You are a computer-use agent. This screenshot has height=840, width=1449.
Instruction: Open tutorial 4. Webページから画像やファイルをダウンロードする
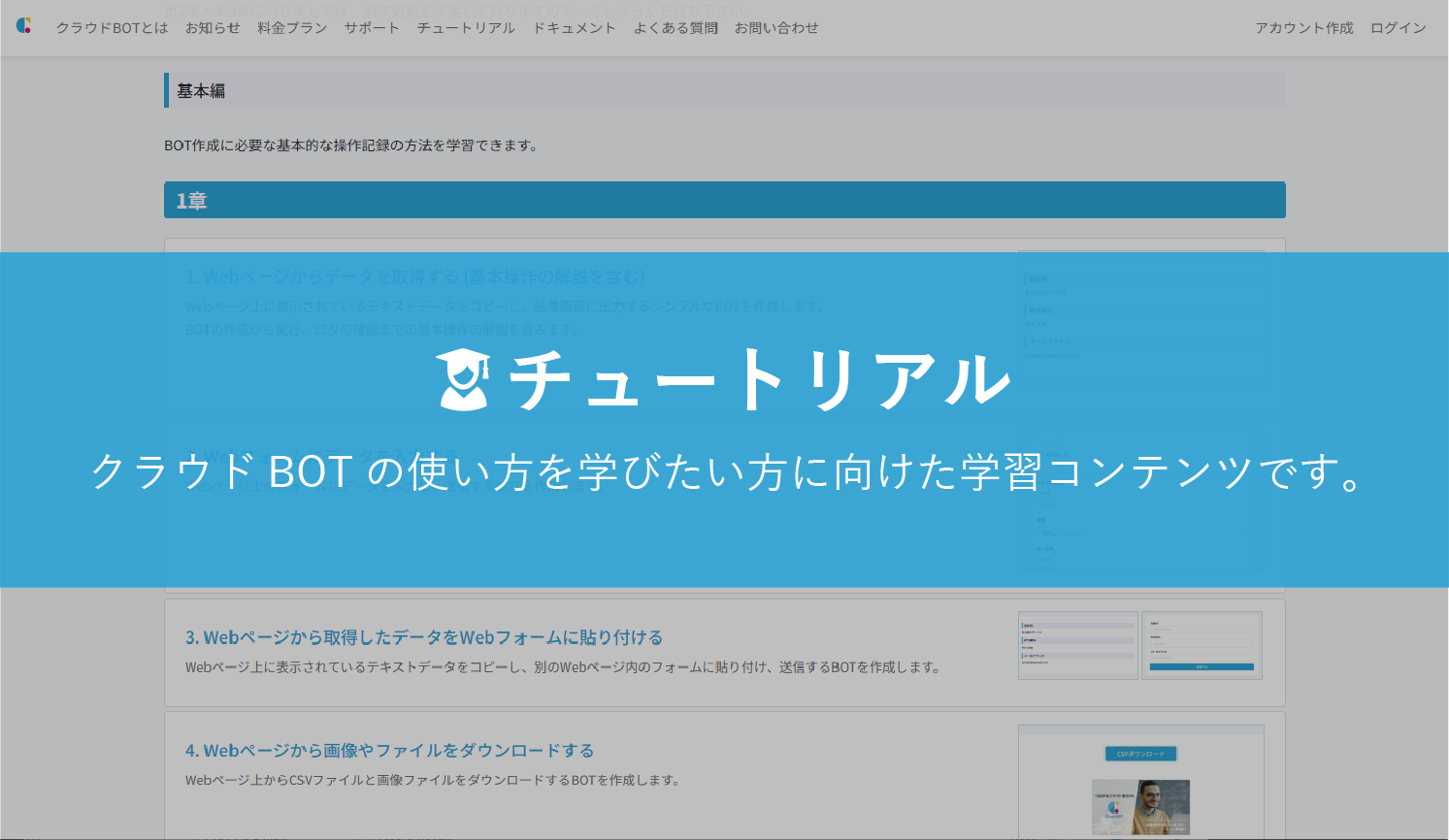tap(389, 750)
